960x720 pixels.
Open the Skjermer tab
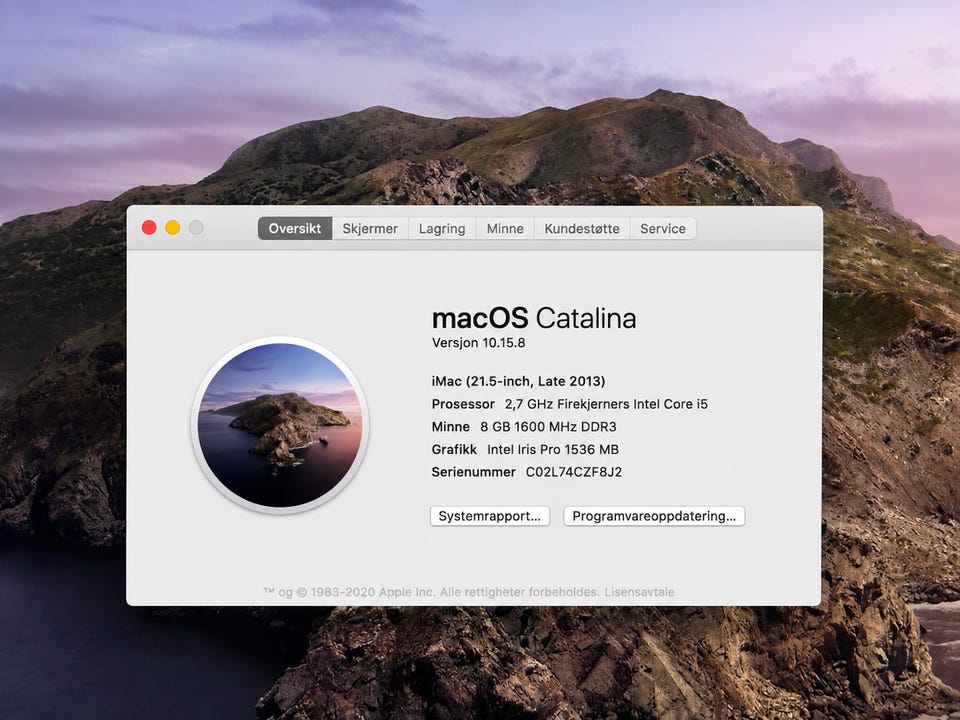370,228
